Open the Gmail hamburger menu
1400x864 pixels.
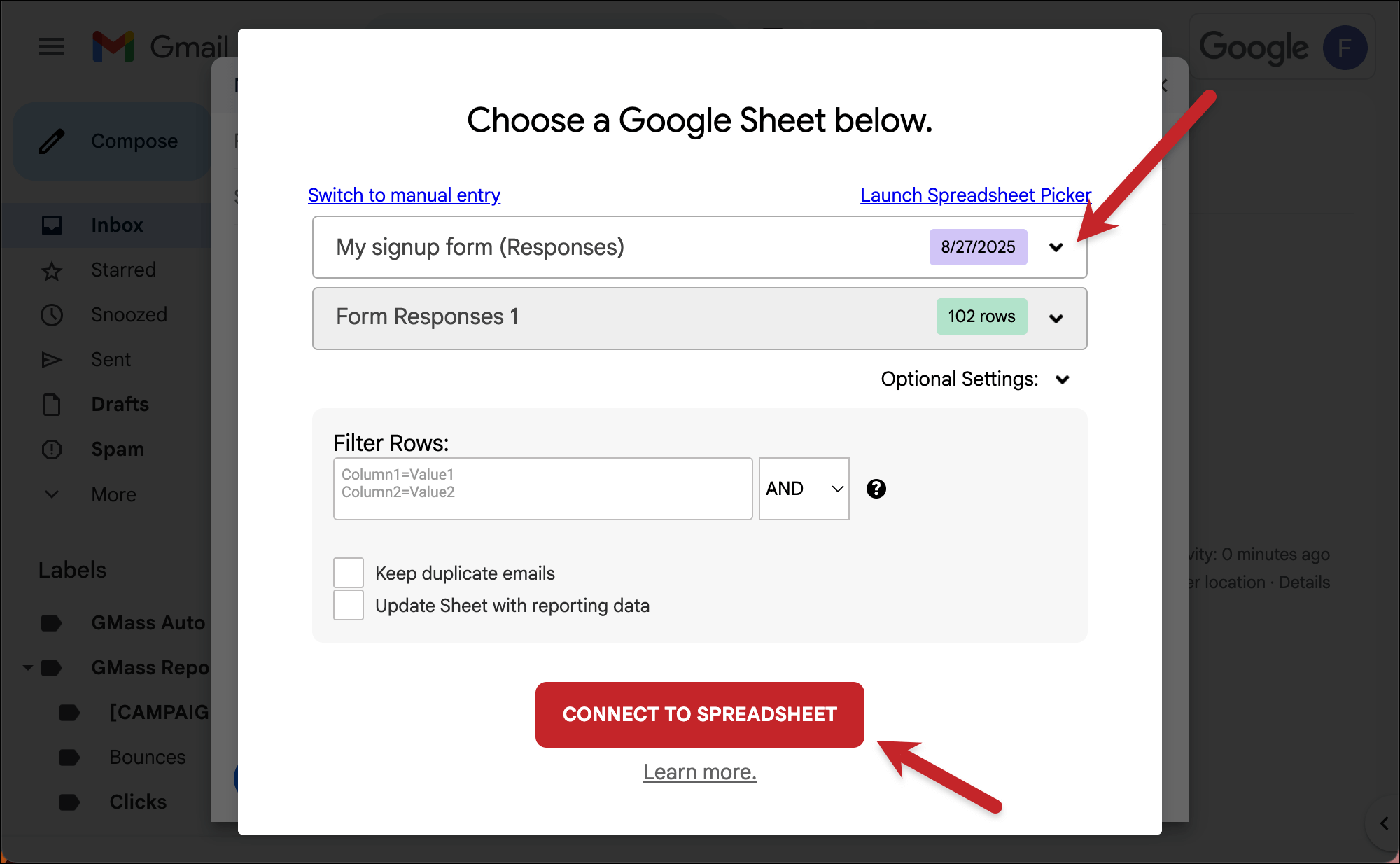click(51, 46)
